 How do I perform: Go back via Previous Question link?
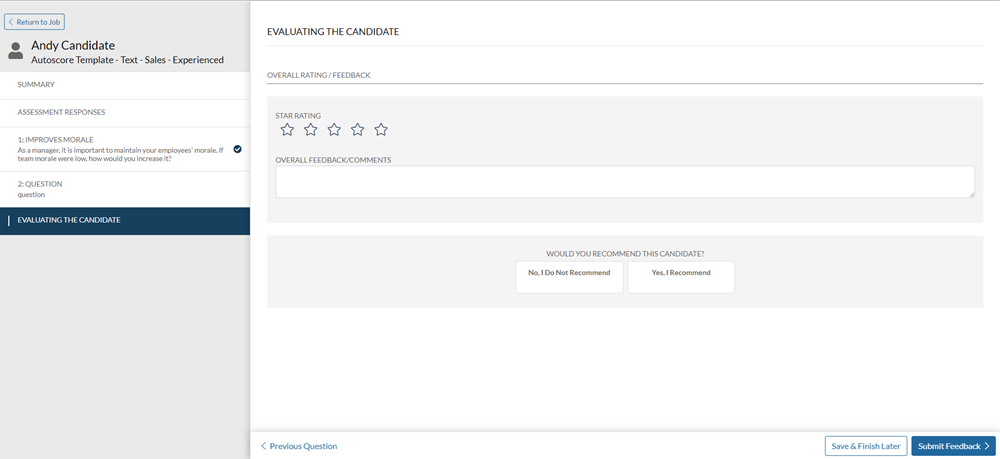pos(299,446)
